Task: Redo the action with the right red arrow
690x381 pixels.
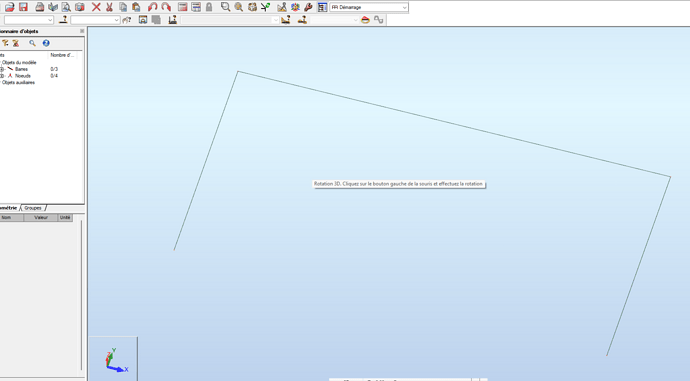Action: tap(166, 7)
